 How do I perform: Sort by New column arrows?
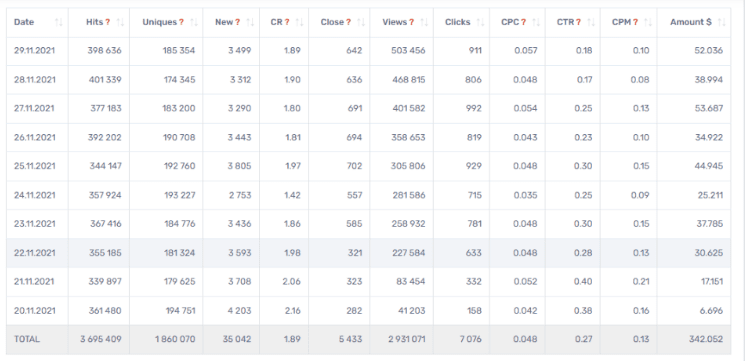click(x=250, y=22)
